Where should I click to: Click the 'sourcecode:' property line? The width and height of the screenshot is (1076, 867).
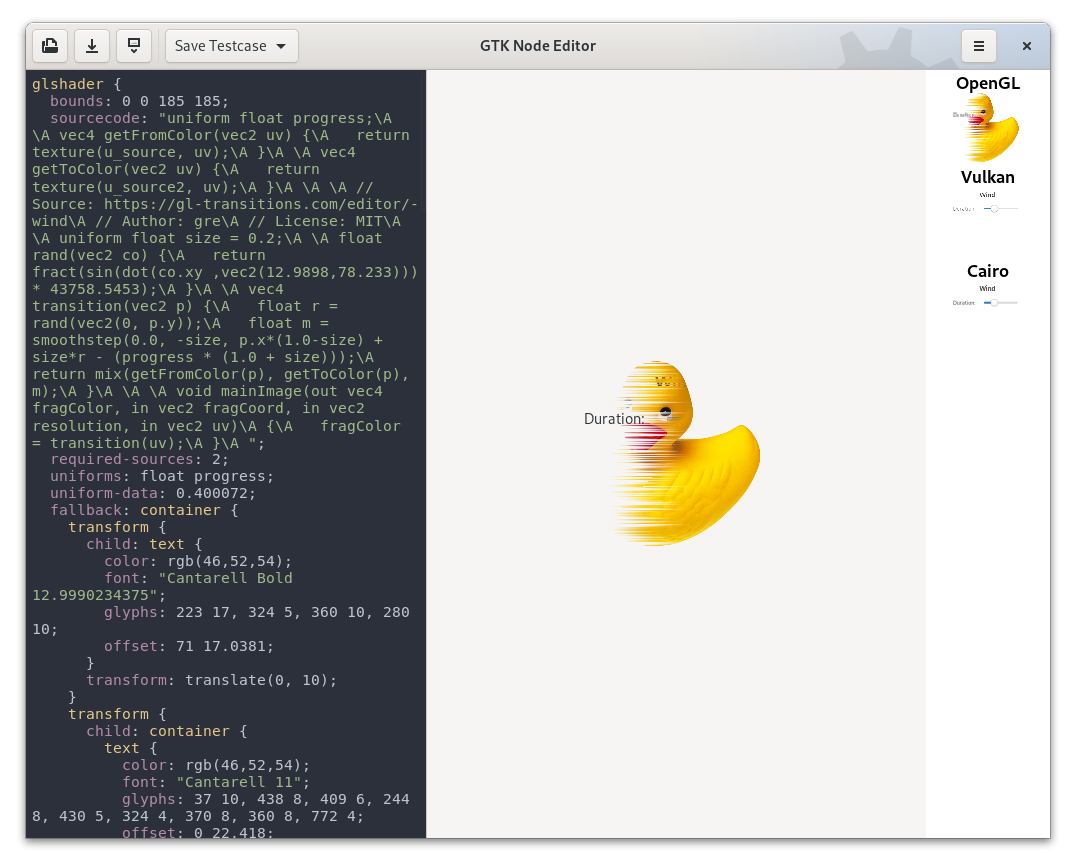(x=220, y=118)
